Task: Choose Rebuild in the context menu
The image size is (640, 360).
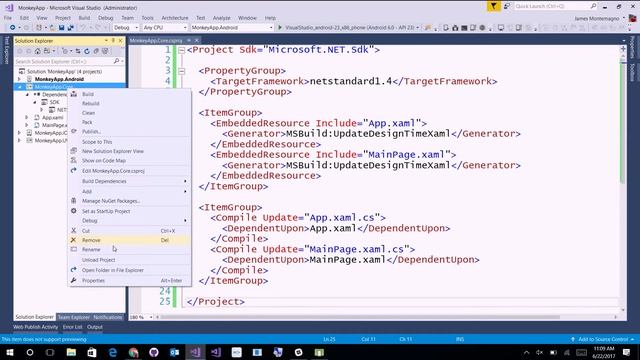Action: pyautogui.click(x=129, y=103)
